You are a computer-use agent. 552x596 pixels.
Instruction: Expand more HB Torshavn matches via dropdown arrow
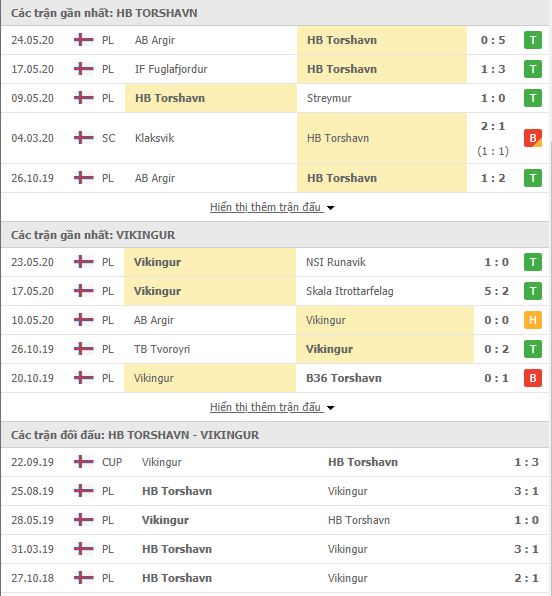click(331, 208)
